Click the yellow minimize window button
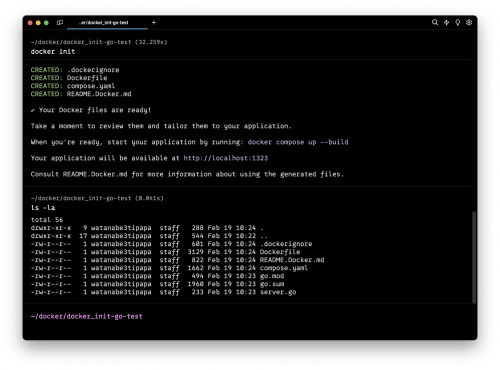 (38, 23)
